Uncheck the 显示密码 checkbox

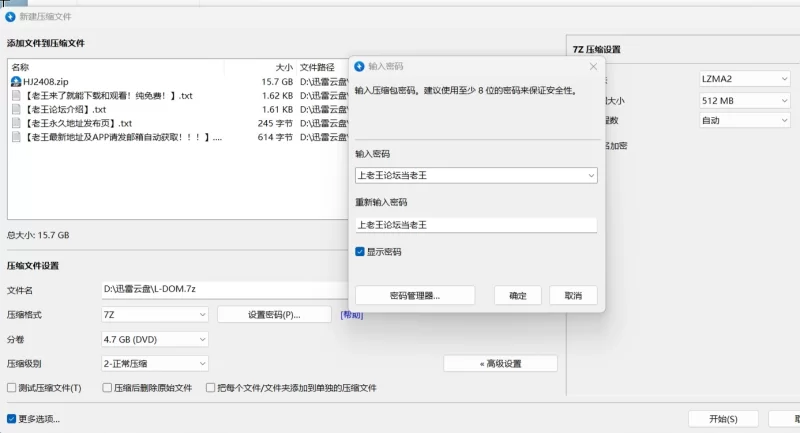coord(360,252)
